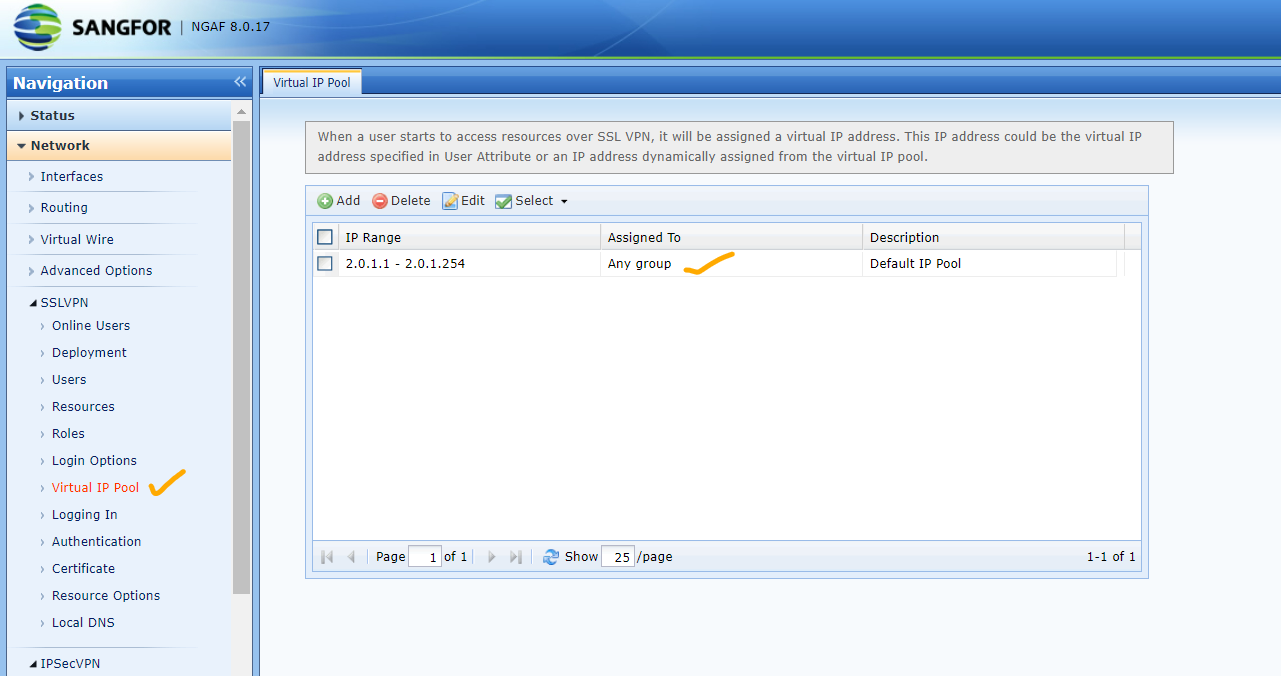This screenshot has width=1281, height=676.
Task: Open Users under SSLVPN
Action: tap(69, 380)
